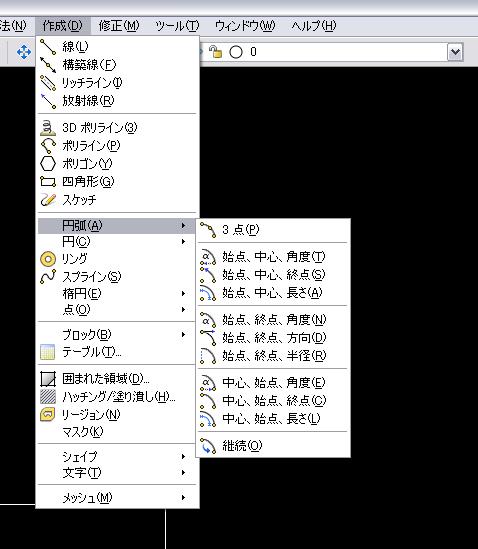
Task: Click icon for 始点、終点、半径
Action: [x=208, y=356]
